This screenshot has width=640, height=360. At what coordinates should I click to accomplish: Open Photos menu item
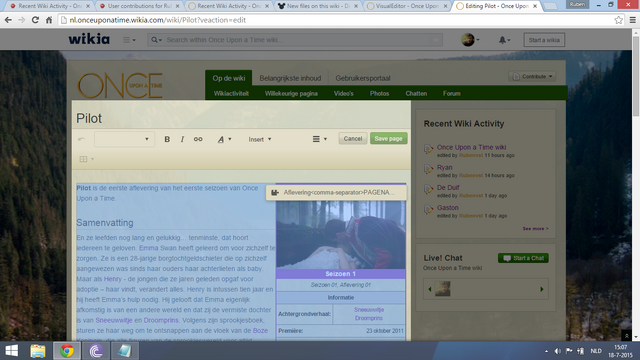pos(379,93)
